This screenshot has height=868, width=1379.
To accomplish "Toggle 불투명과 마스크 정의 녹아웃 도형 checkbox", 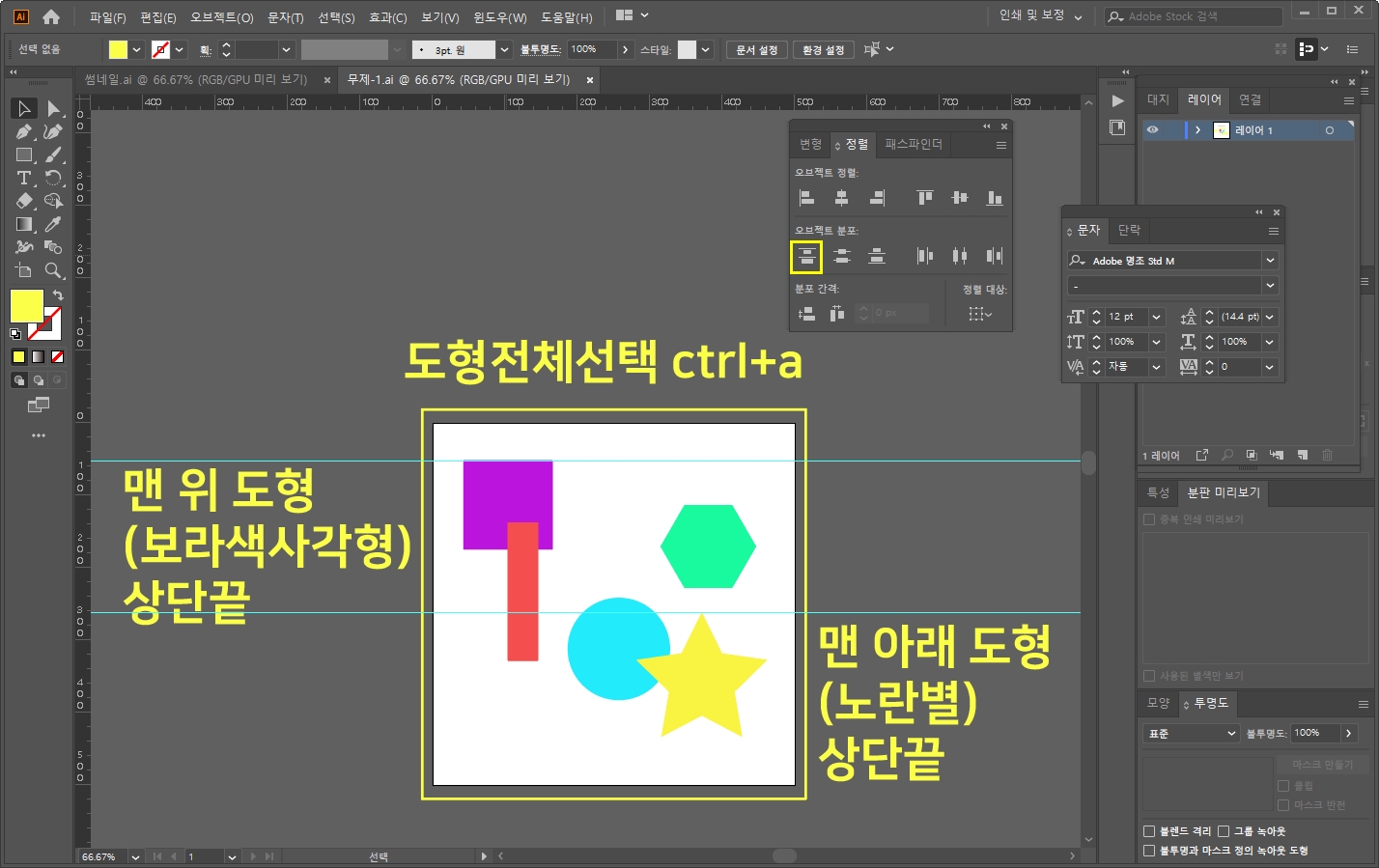I will 1149,851.
